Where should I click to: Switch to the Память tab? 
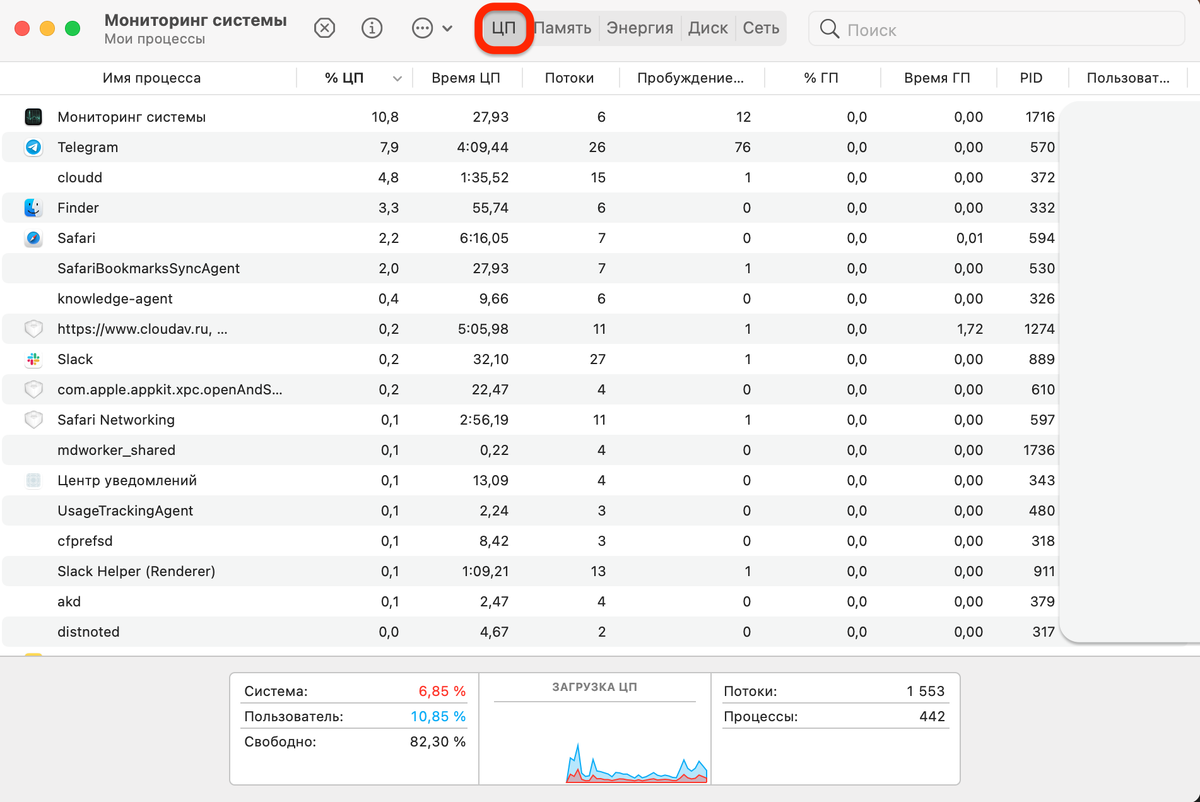(562, 28)
